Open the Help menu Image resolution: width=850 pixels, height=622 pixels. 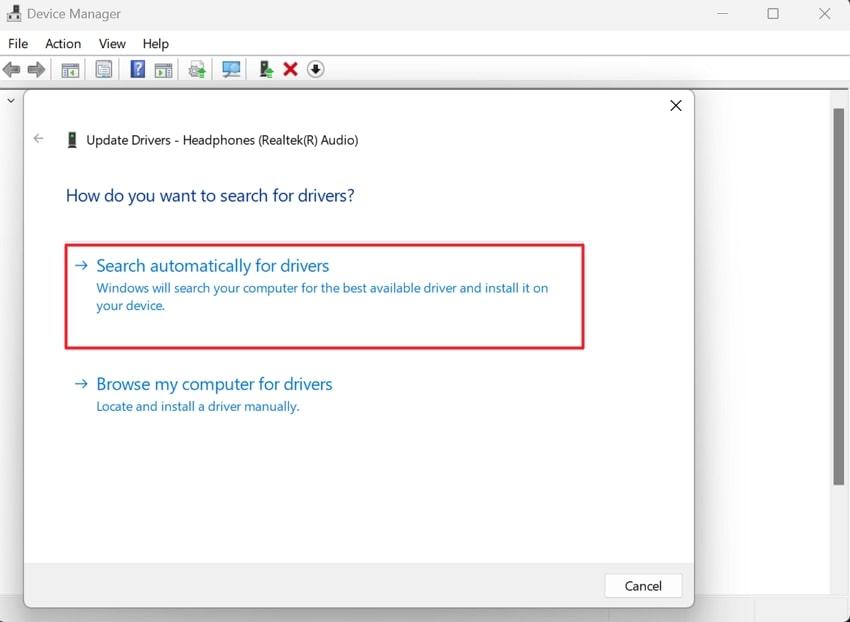[156, 44]
